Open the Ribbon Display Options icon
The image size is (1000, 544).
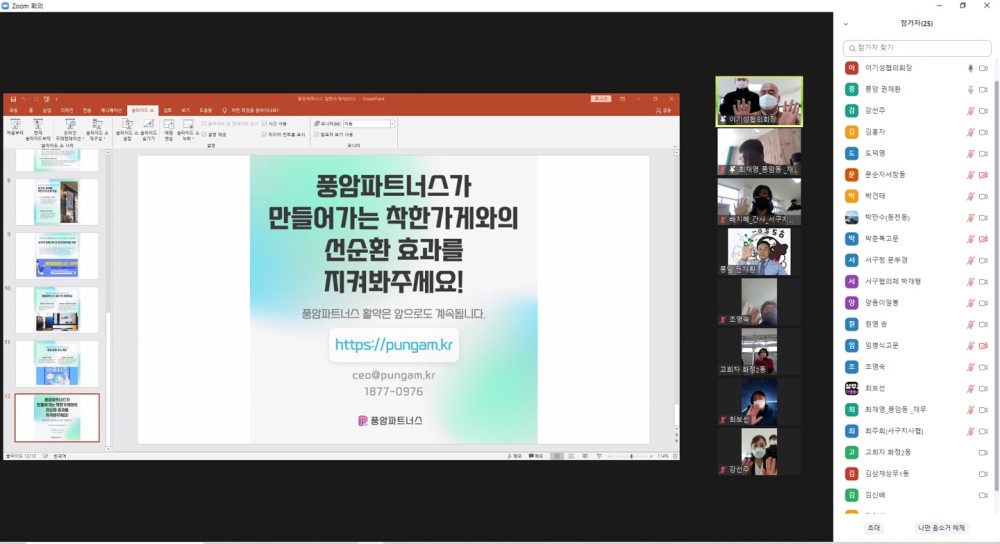point(622,99)
